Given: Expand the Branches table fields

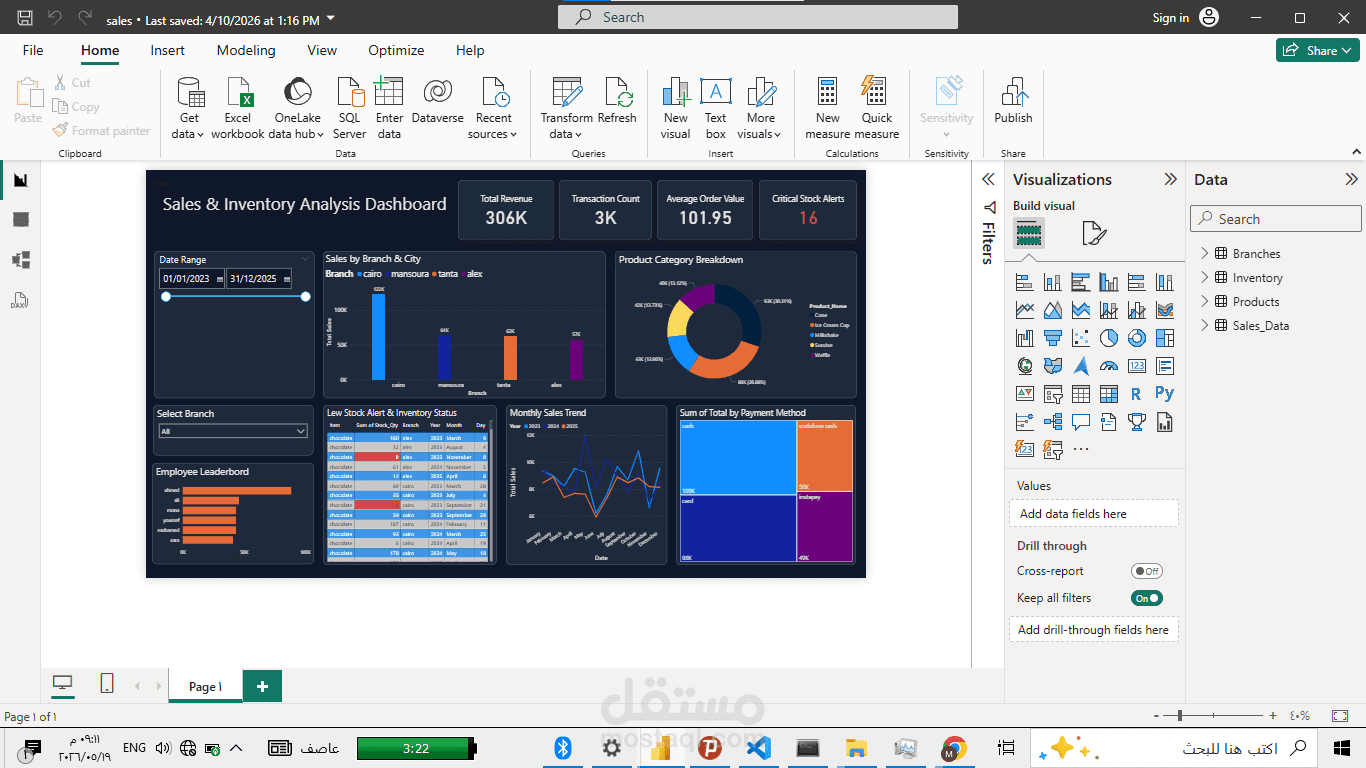Looking at the screenshot, I should pos(1205,254).
